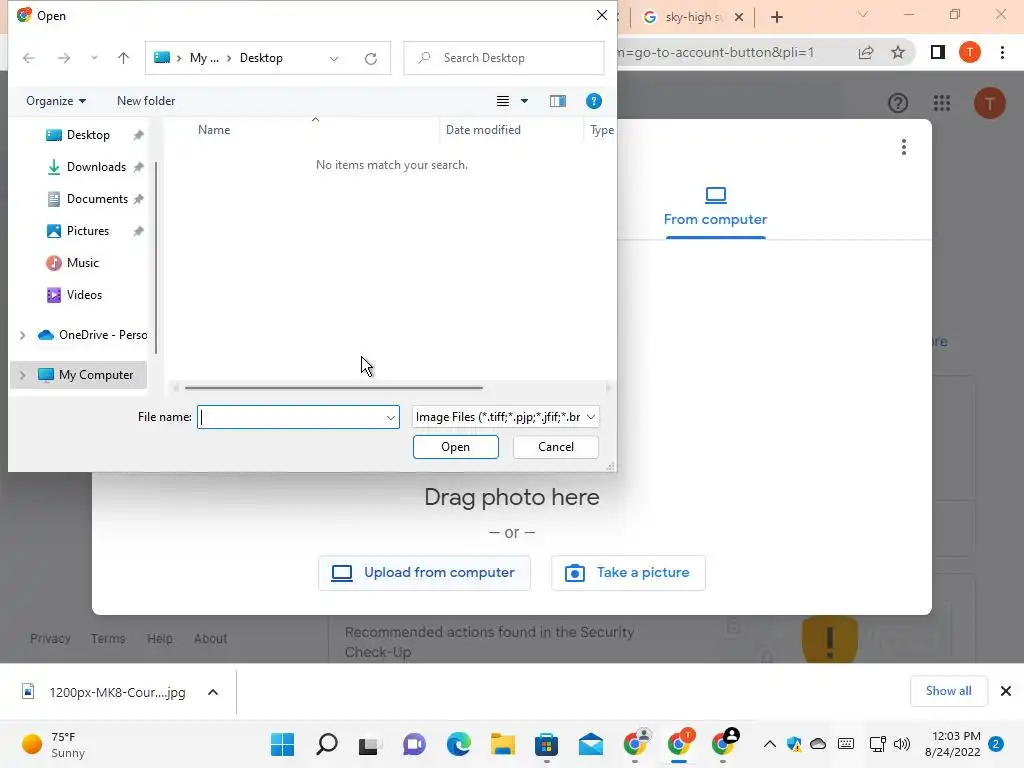
Task: Select Music in the navigation pane
Action: [x=82, y=263]
